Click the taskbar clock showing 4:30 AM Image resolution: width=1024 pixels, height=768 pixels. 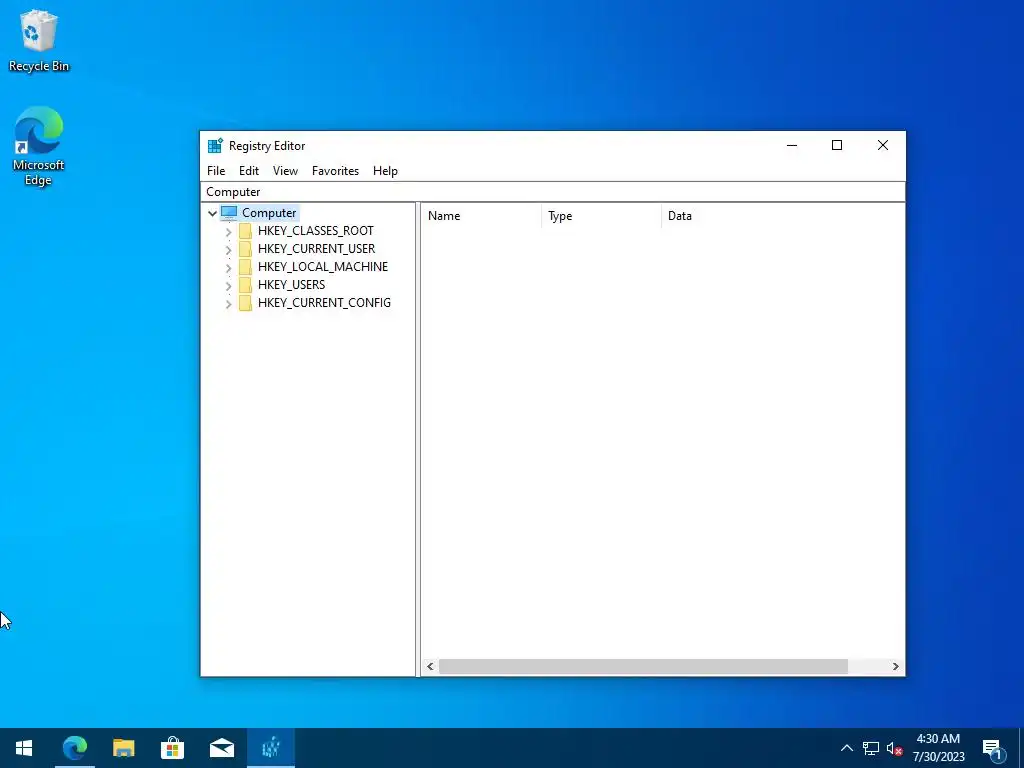tap(938, 748)
